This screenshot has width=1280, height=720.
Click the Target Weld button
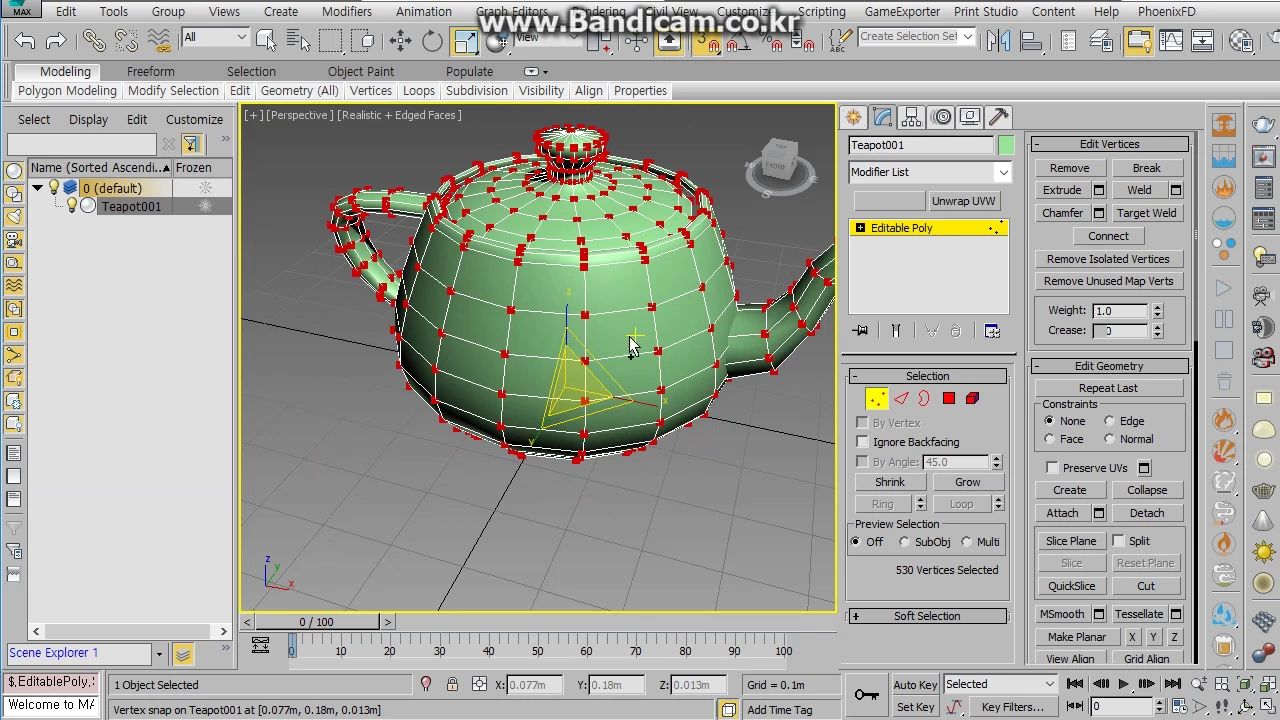(x=1147, y=213)
